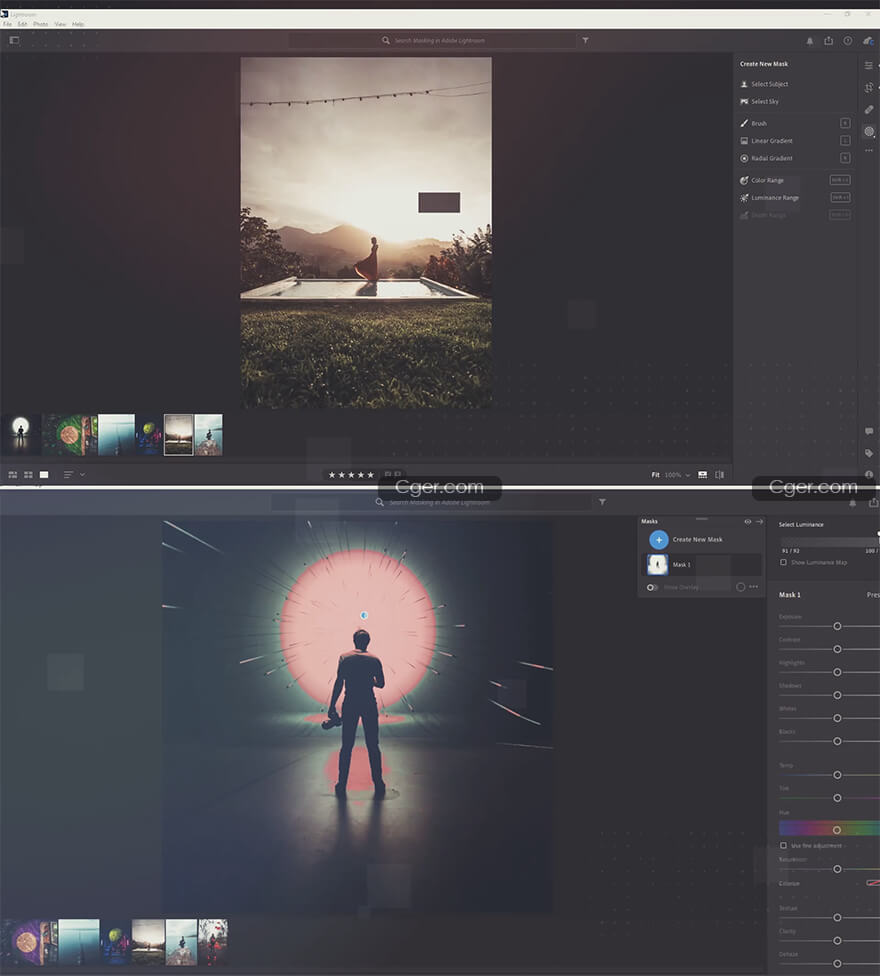Pick the Brush mask tool
Image resolution: width=880 pixels, height=976 pixels.
pos(754,123)
